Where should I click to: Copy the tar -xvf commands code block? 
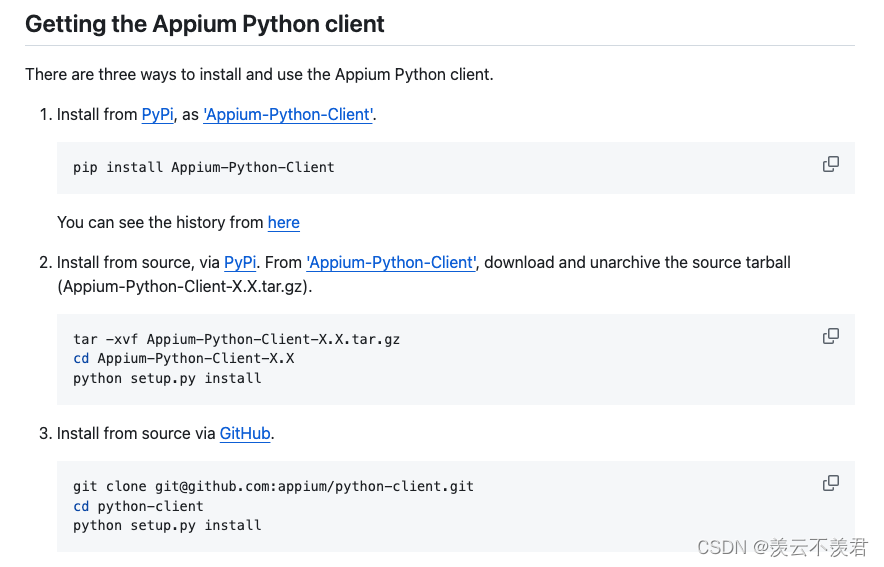pos(830,336)
